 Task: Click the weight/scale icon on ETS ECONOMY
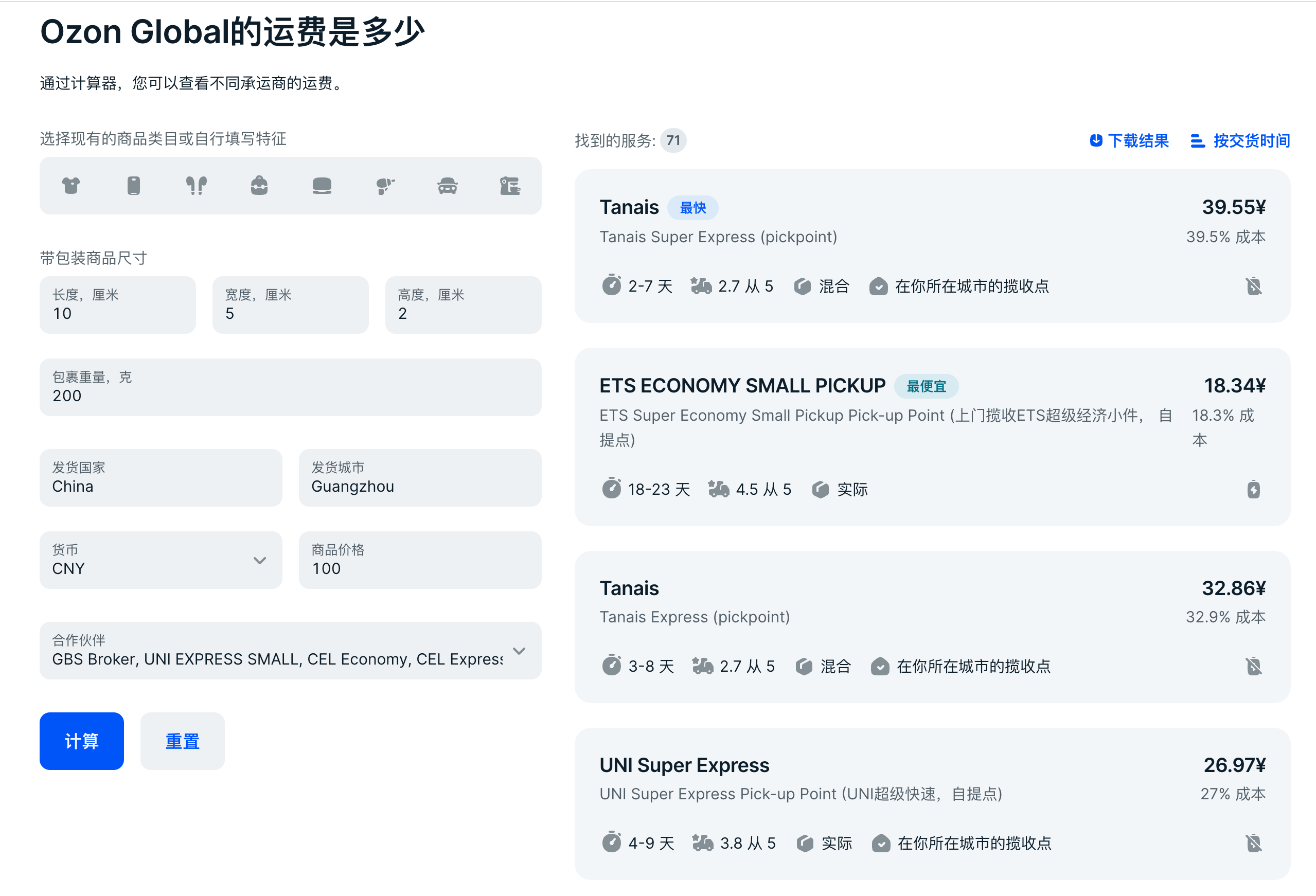pyautogui.click(x=816, y=490)
